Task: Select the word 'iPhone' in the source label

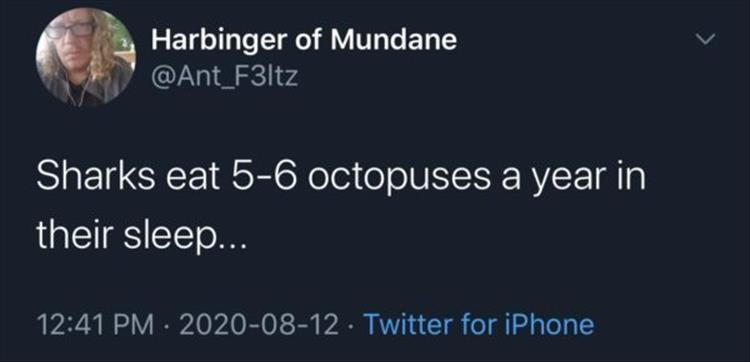Action: pos(550,324)
